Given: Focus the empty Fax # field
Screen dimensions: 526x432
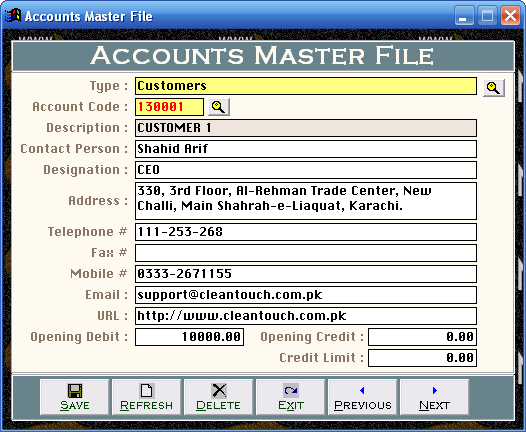Looking at the screenshot, I should pyautogui.click(x=306, y=253).
